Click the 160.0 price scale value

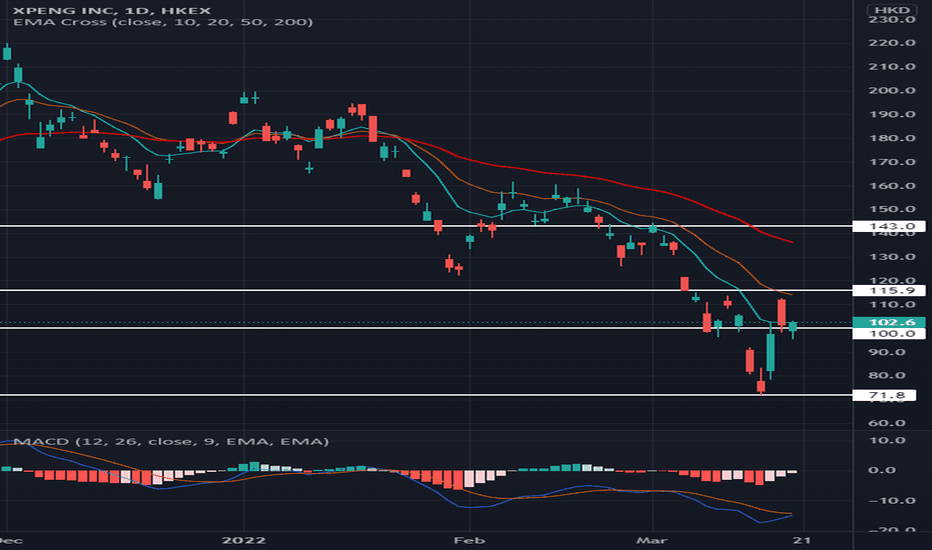click(x=892, y=186)
